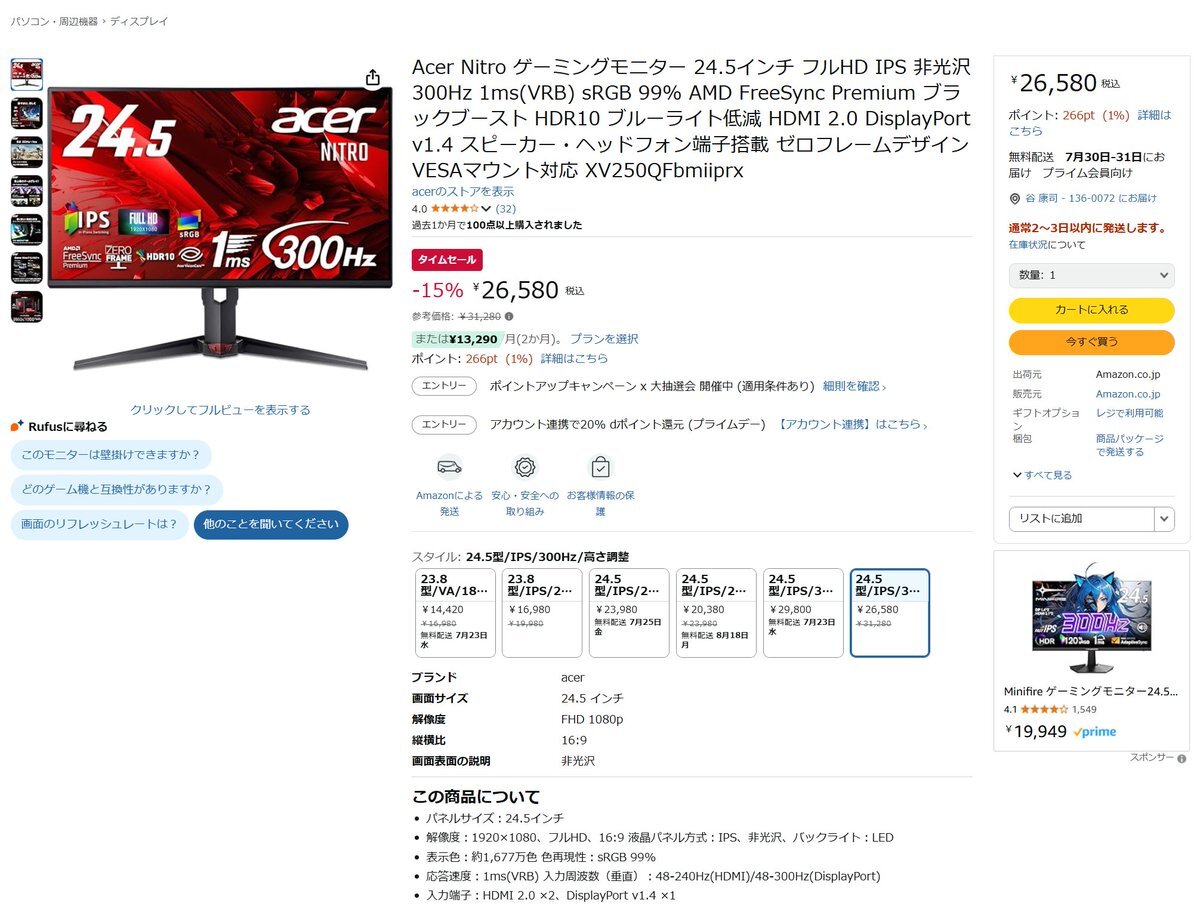Click the 今すぐ買う button
1200x915 pixels.
tap(1091, 342)
